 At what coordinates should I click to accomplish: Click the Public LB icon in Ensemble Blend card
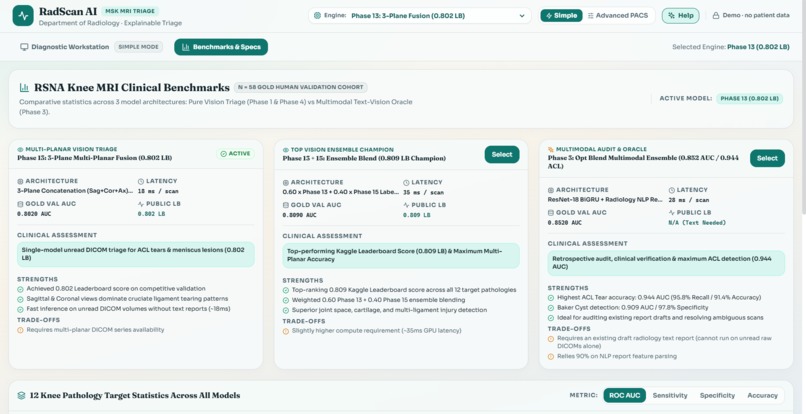pos(407,205)
